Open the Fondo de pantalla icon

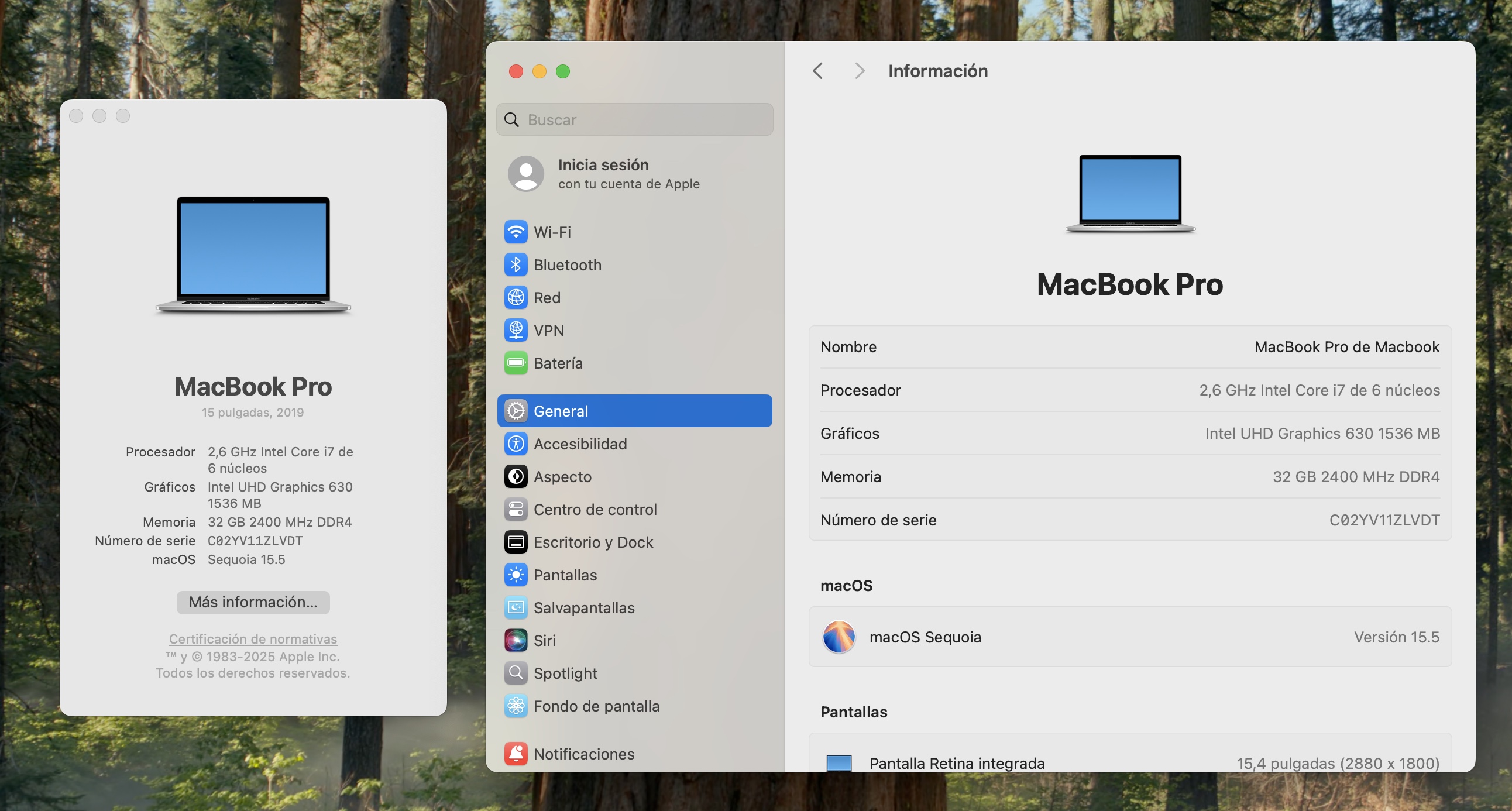click(516, 706)
